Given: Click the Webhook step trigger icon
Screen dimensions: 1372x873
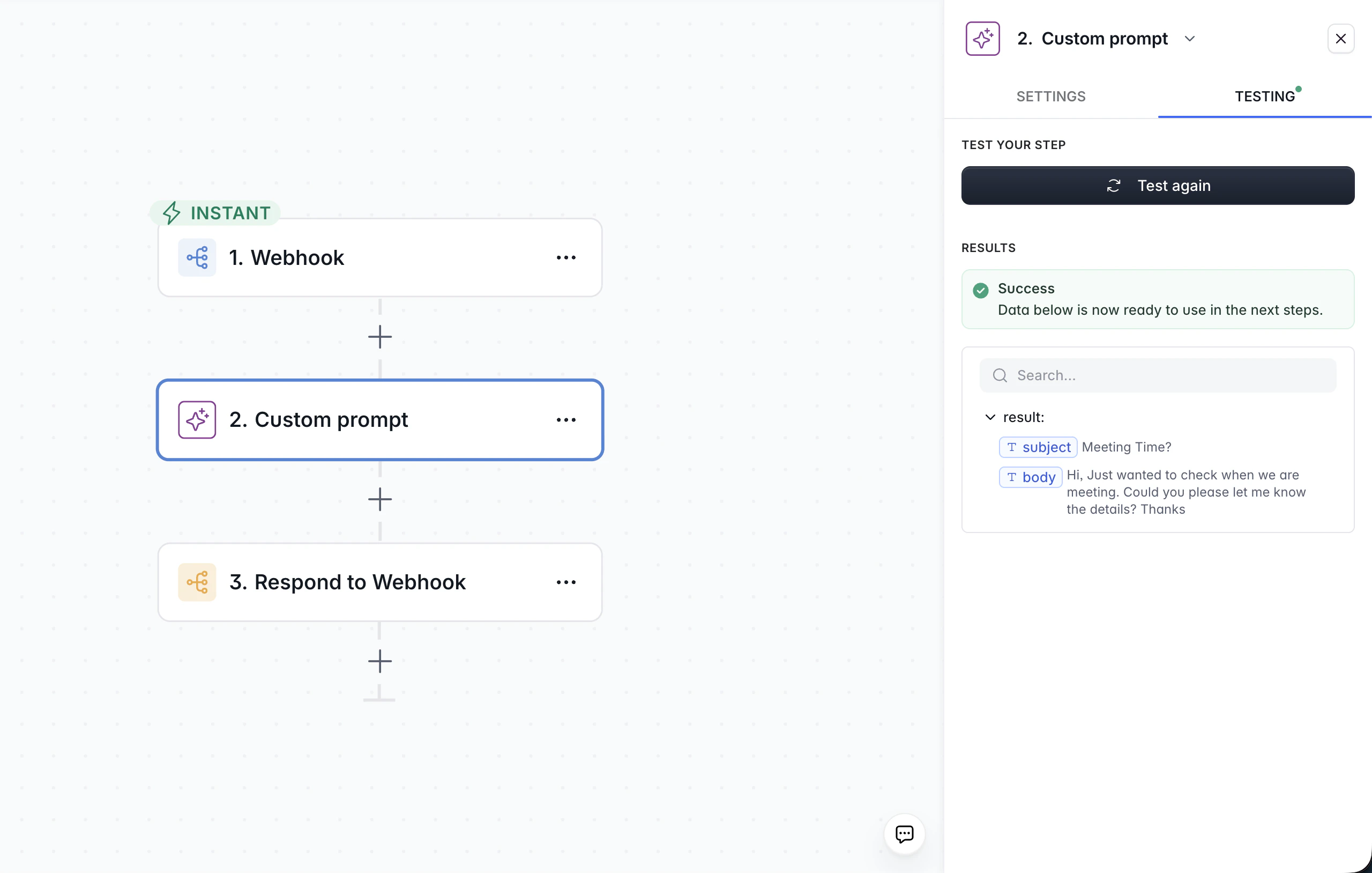Looking at the screenshot, I should click(197, 258).
